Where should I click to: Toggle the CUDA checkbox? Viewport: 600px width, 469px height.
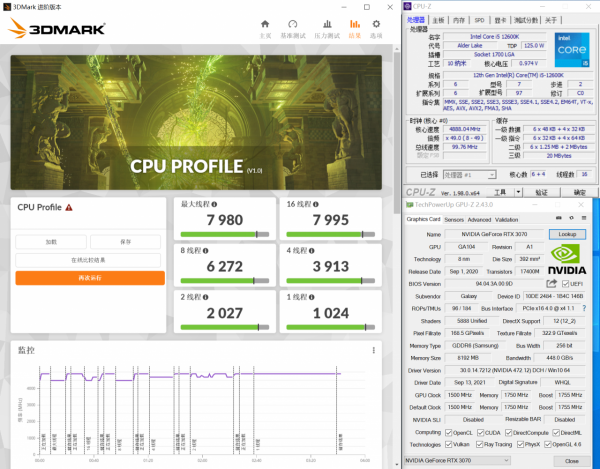click(x=480, y=433)
